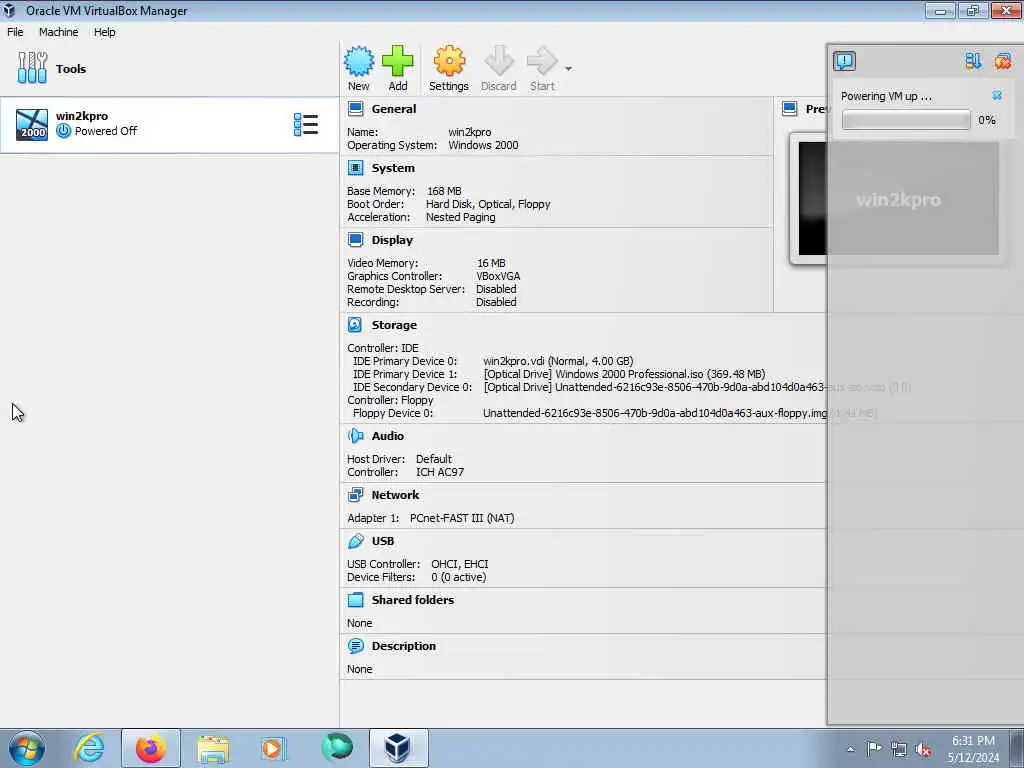This screenshot has height=768, width=1024.
Task: Open Firefox from the taskbar
Action: [150, 748]
